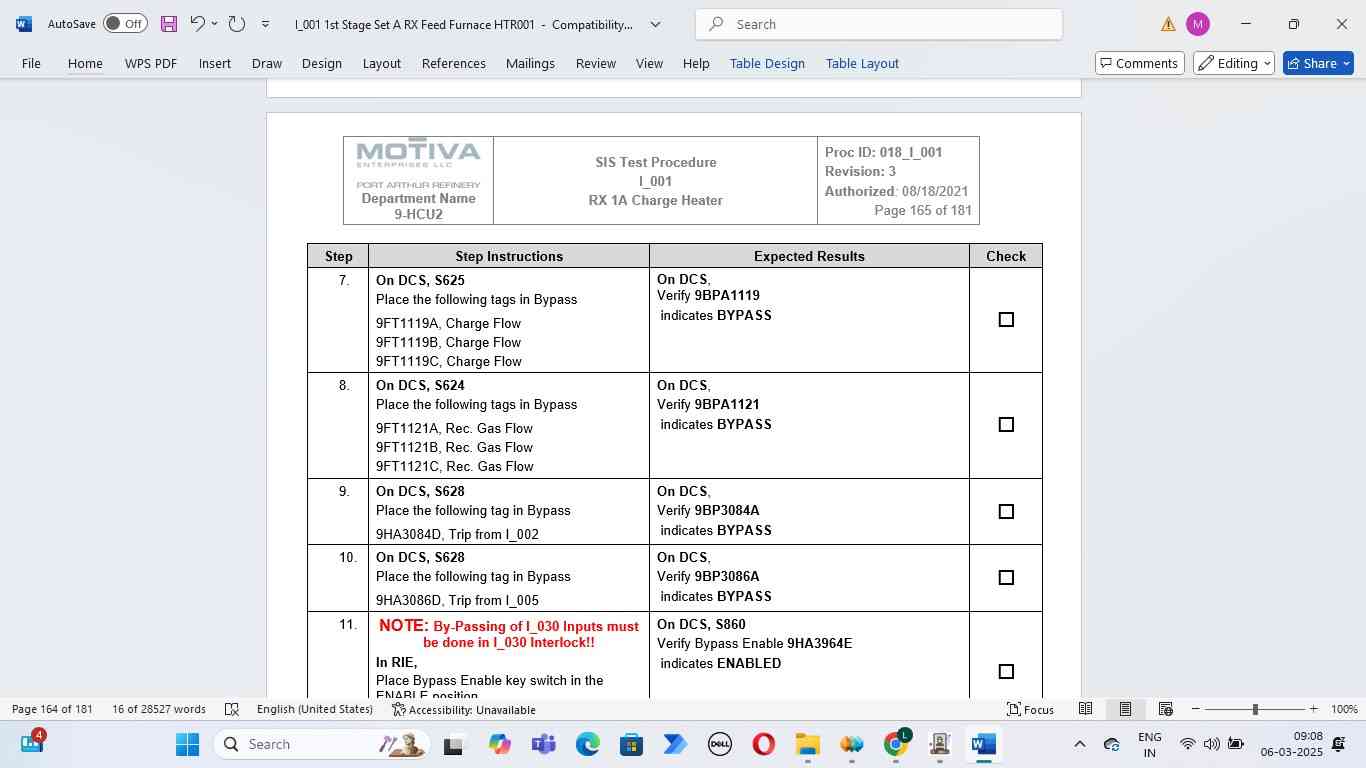Click the spelling proofing check icon
Viewport: 1366px width, 768px height.
[232, 709]
